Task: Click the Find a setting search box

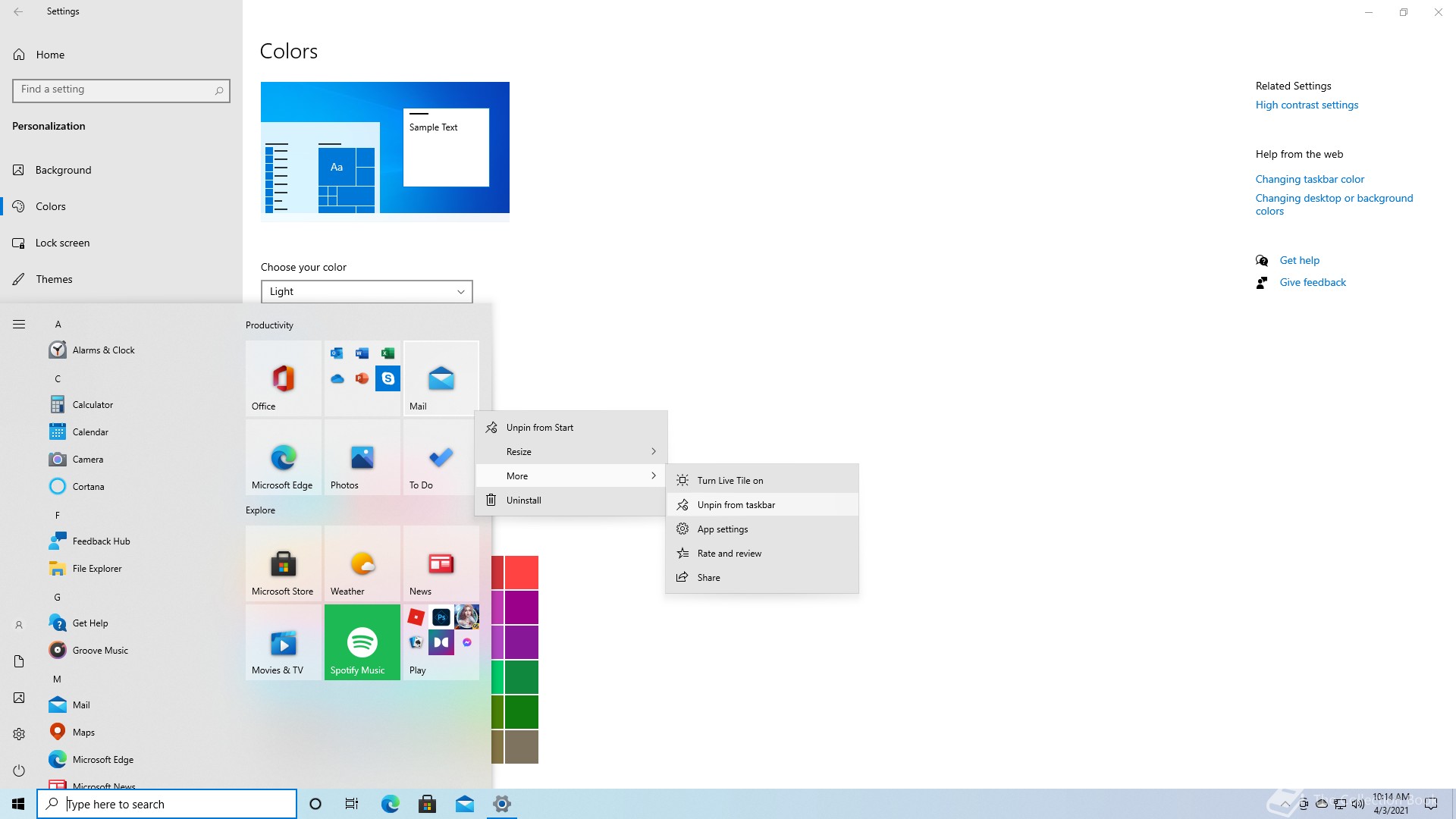Action: coord(121,90)
